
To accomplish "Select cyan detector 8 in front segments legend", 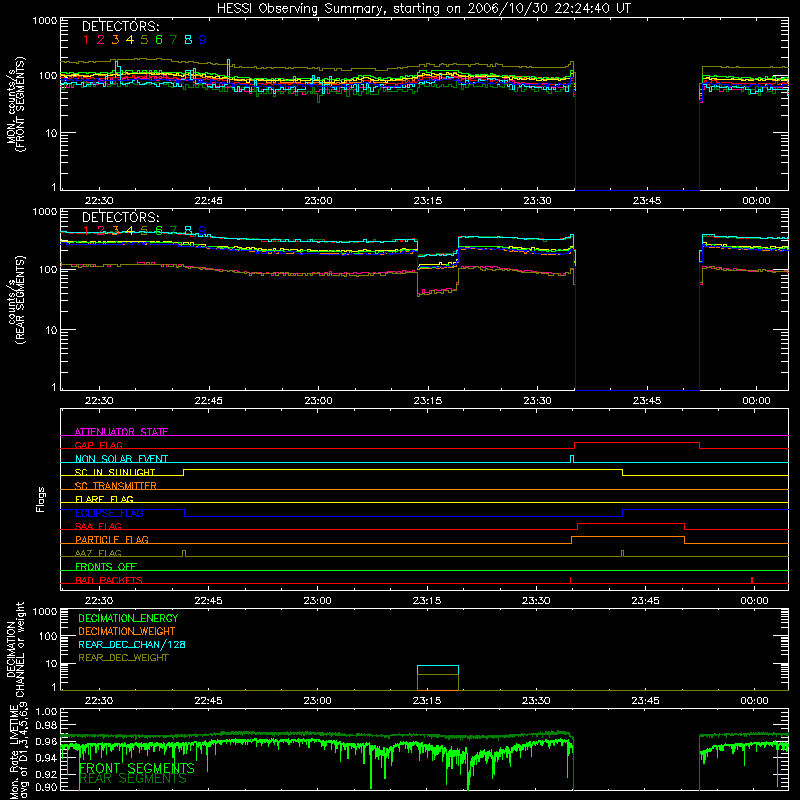I will coord(188,40).
